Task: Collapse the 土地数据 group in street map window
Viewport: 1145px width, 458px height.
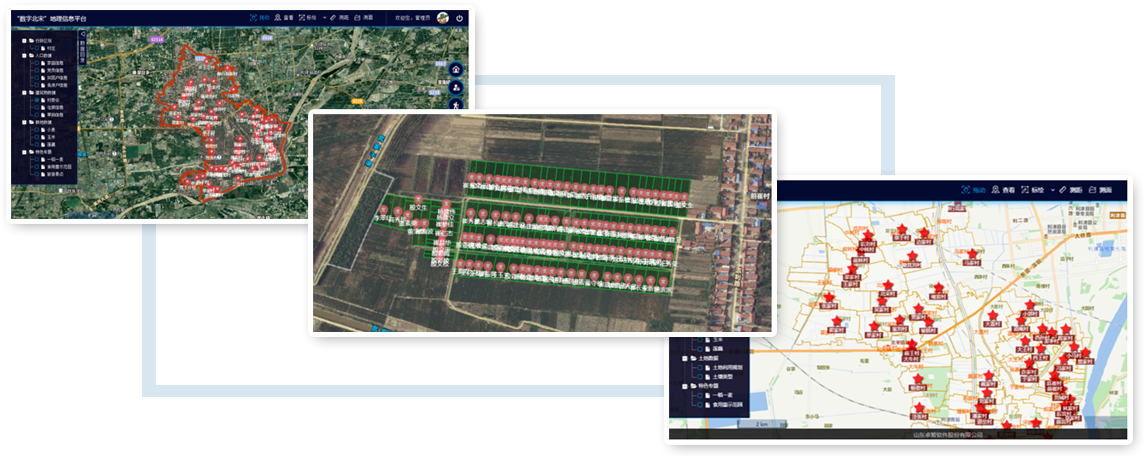Action: point(685,359)
